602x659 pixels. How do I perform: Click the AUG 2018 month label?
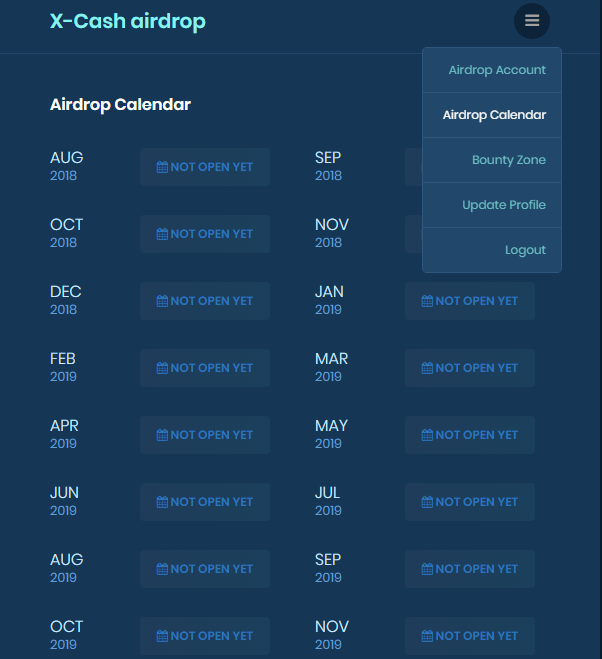point(66,166)
